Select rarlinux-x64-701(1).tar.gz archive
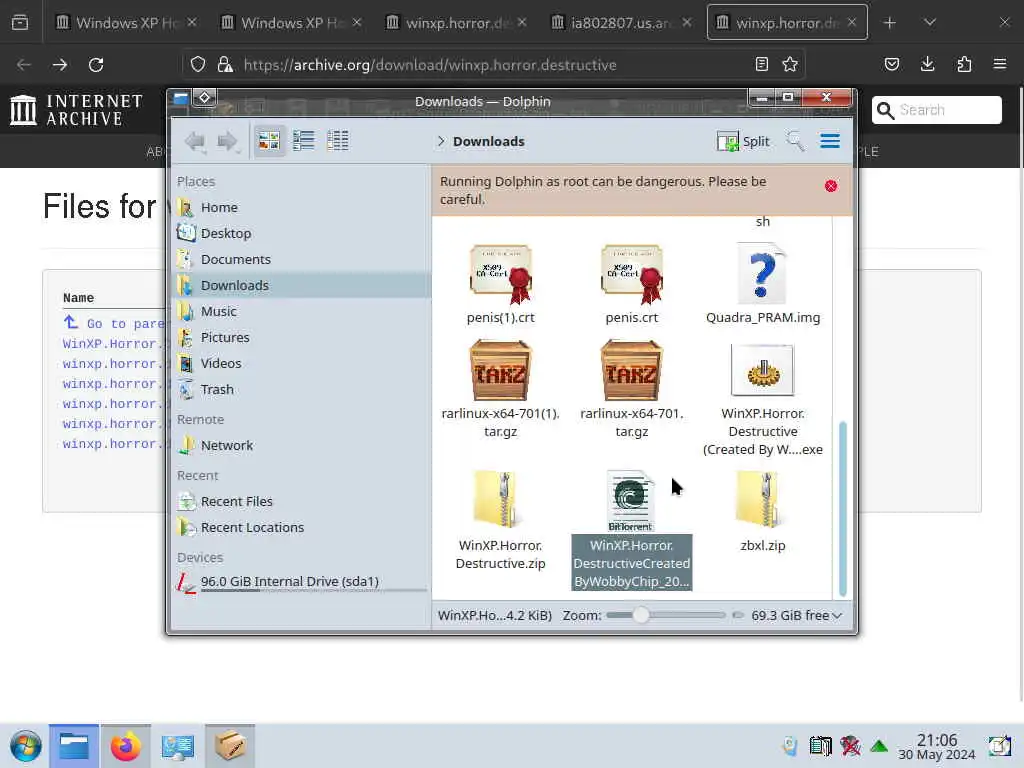1024x768 pixels. pyautogui.click(x=500, y=389)
